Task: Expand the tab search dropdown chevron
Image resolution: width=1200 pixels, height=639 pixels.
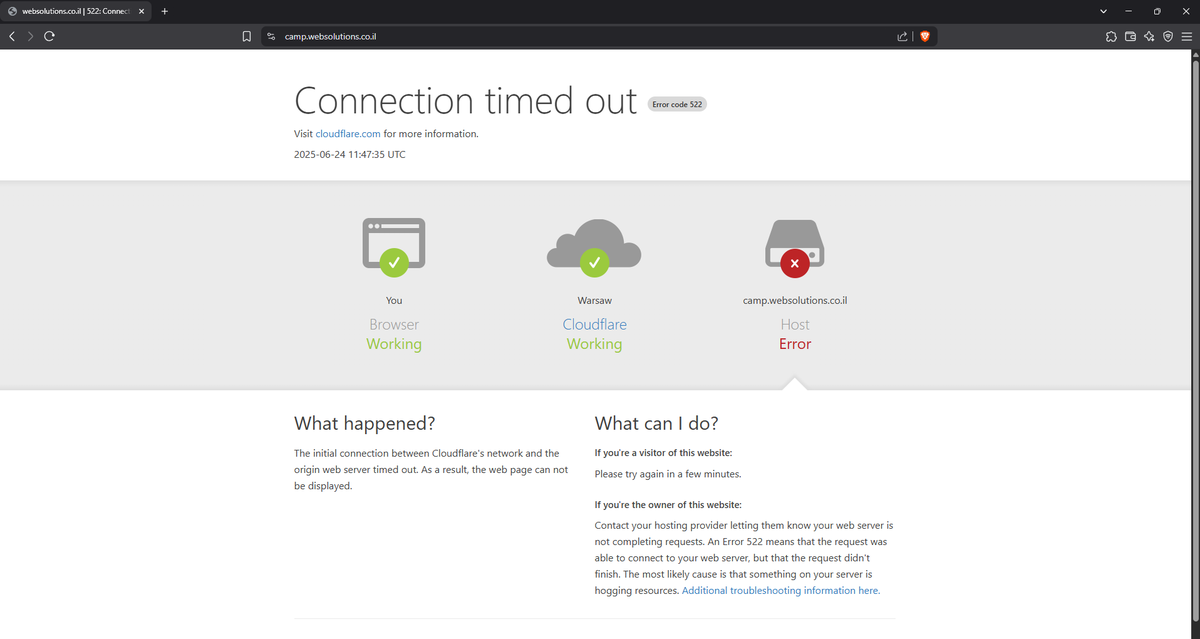Action: 1103,11
